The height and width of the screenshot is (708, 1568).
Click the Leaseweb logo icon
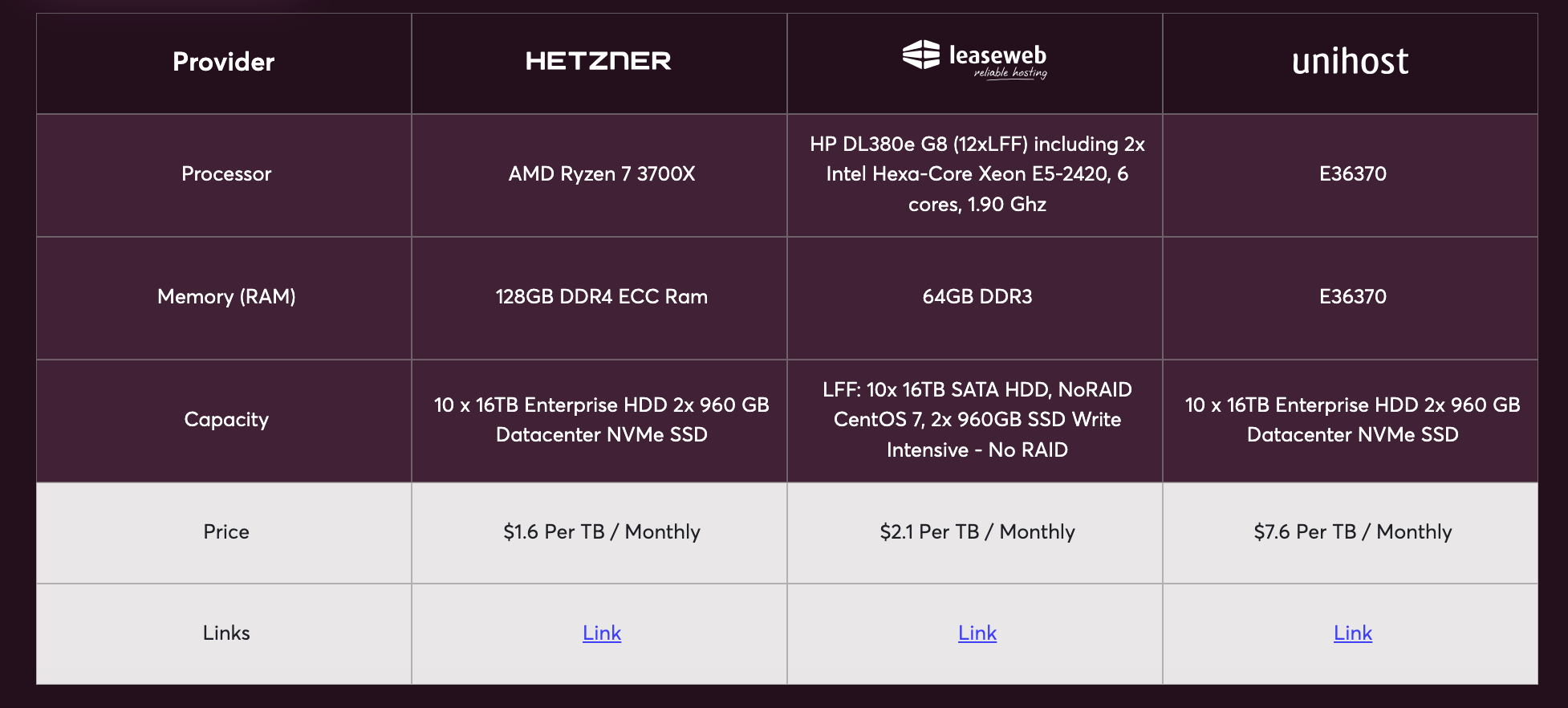(x=920, y=55)
